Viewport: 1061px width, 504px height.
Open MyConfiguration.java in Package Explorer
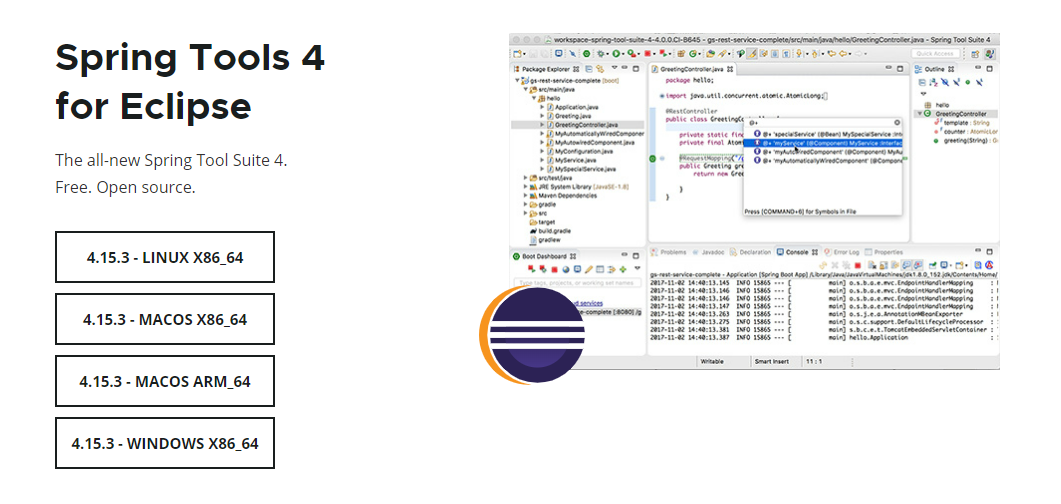pos(582,151)
